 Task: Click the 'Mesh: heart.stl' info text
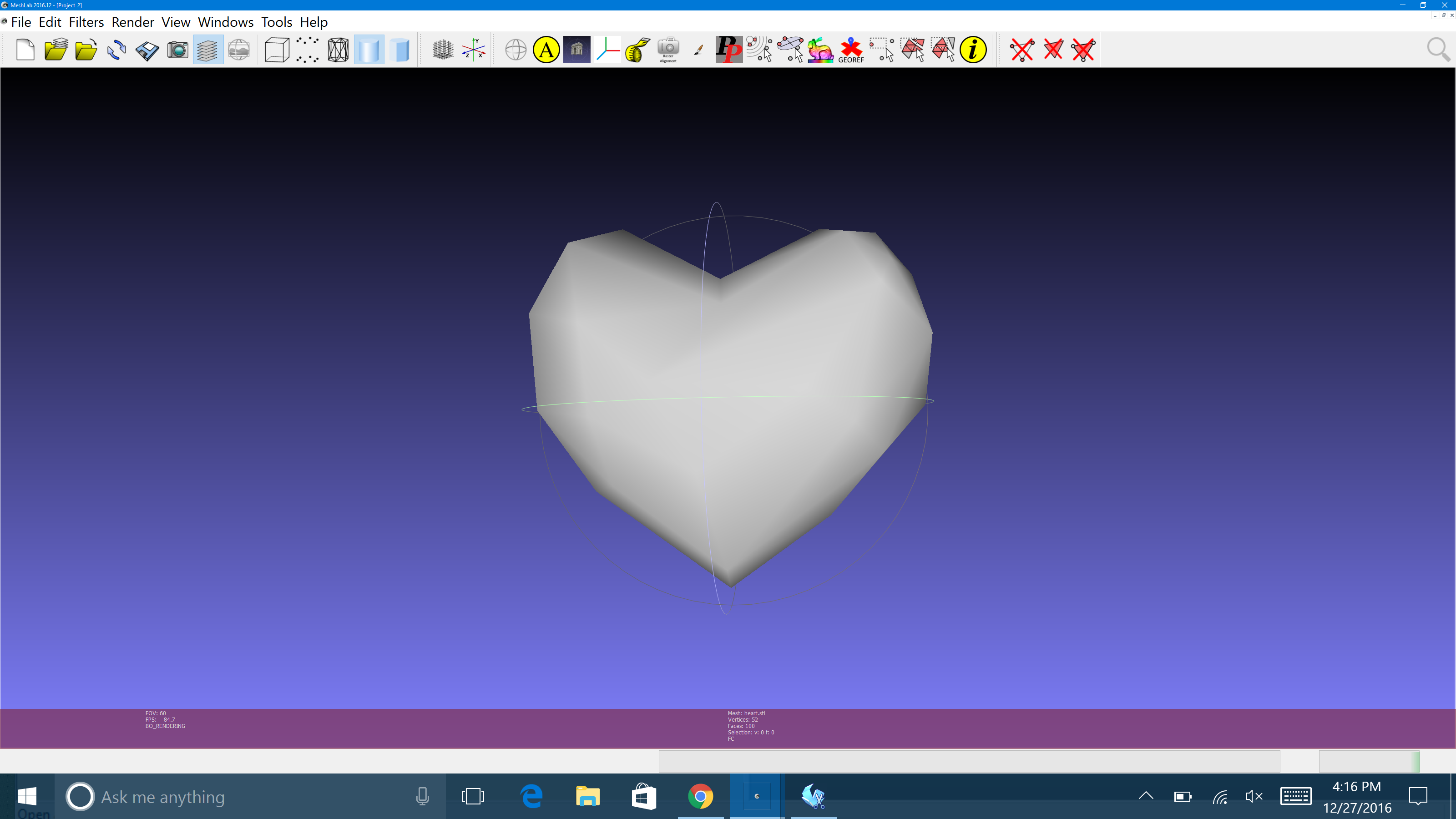(746, 713)
